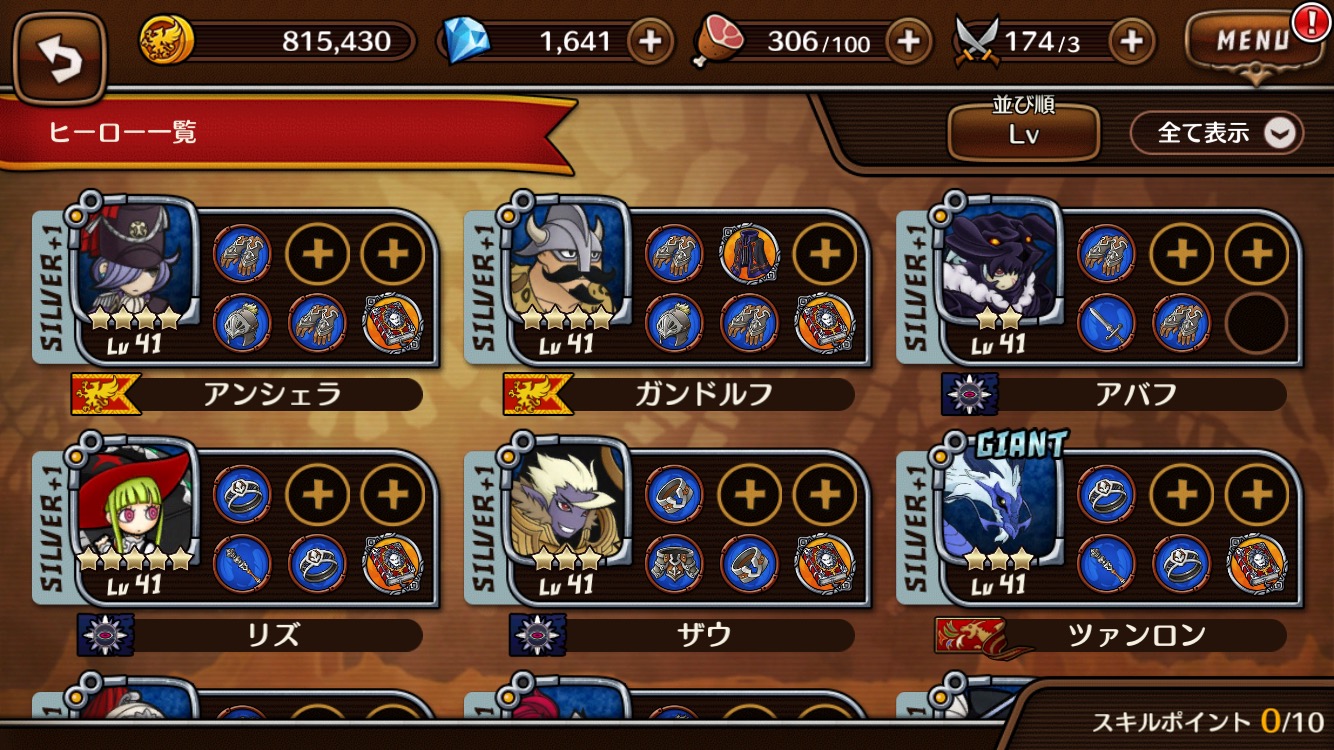Add more meat stamina with the plus

908,41
